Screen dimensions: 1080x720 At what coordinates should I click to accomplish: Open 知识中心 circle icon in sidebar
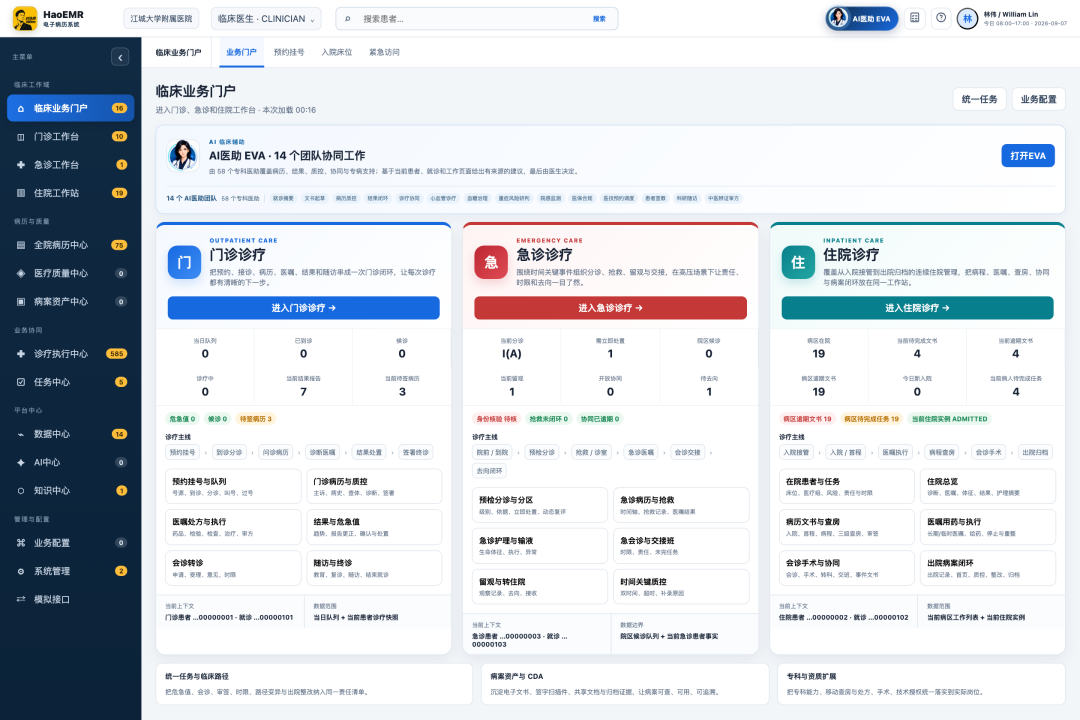point(21,491)
